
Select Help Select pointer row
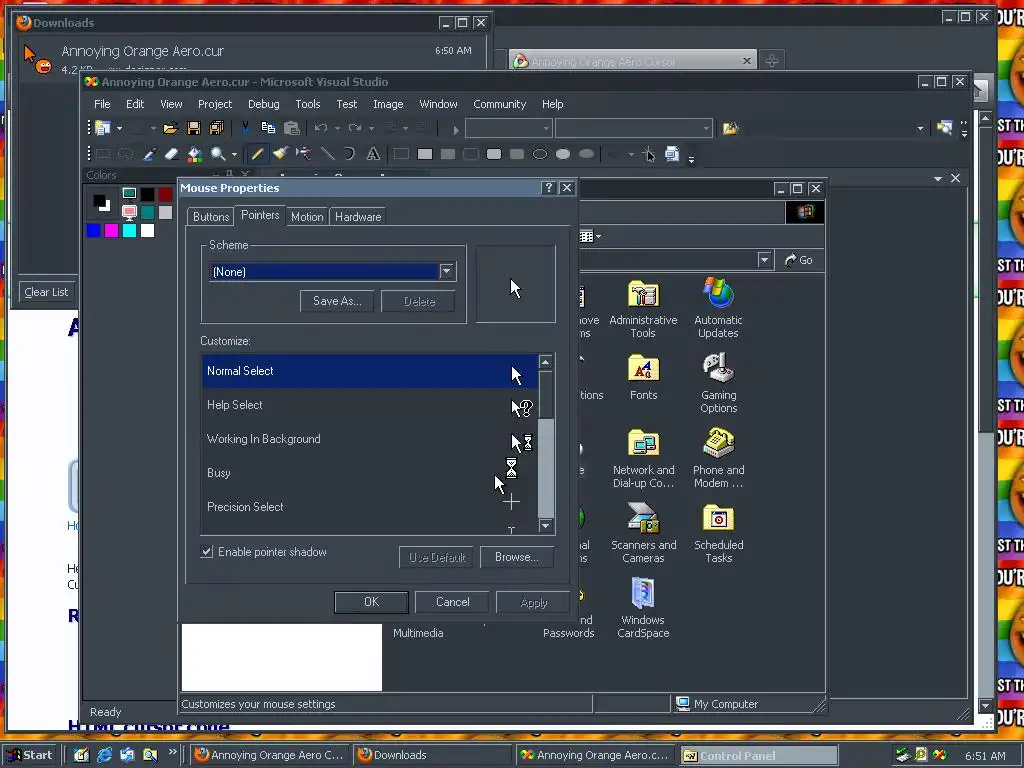(370, 405)
